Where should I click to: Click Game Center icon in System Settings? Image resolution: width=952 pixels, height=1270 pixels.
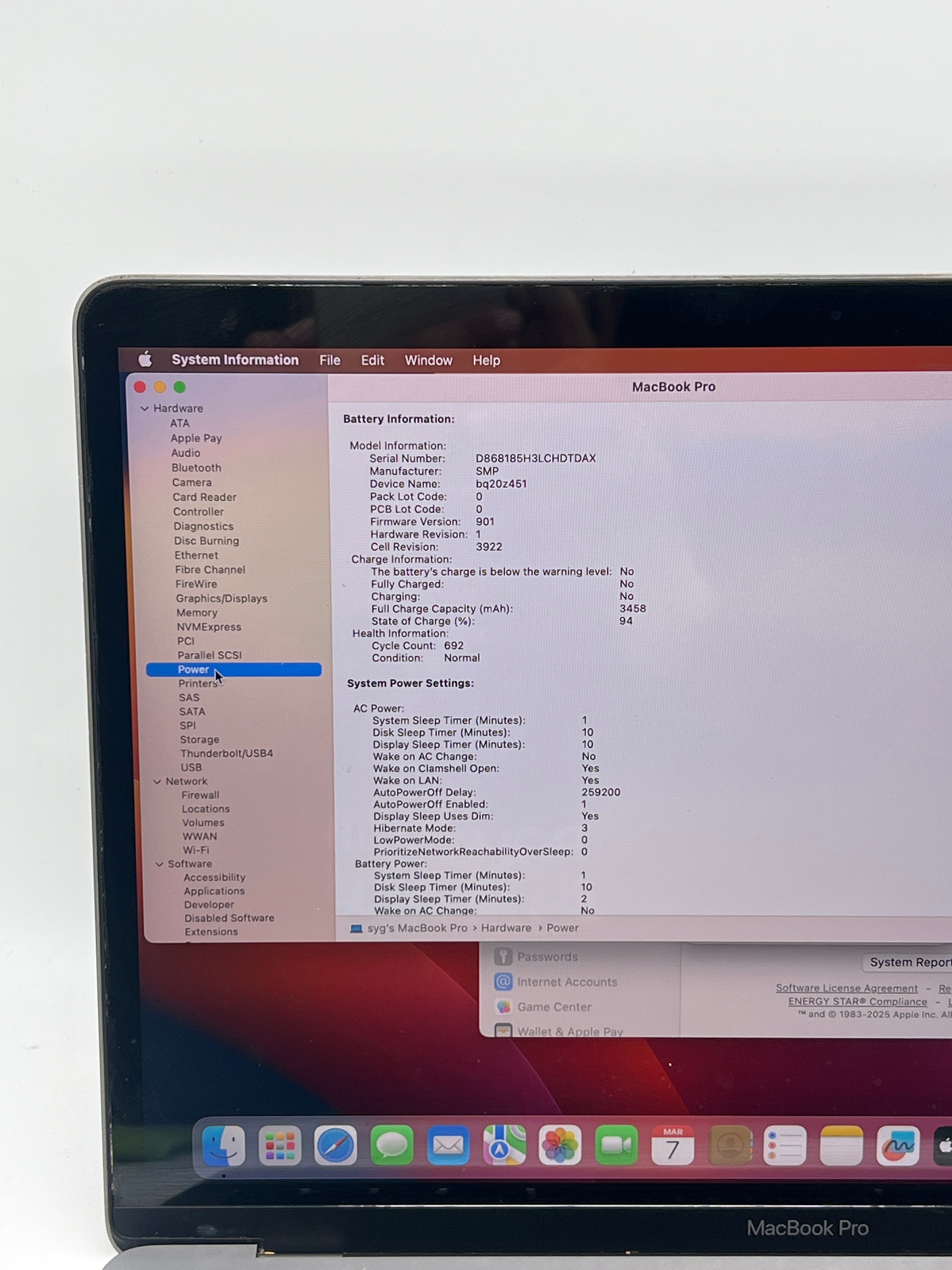[503, 1006]
